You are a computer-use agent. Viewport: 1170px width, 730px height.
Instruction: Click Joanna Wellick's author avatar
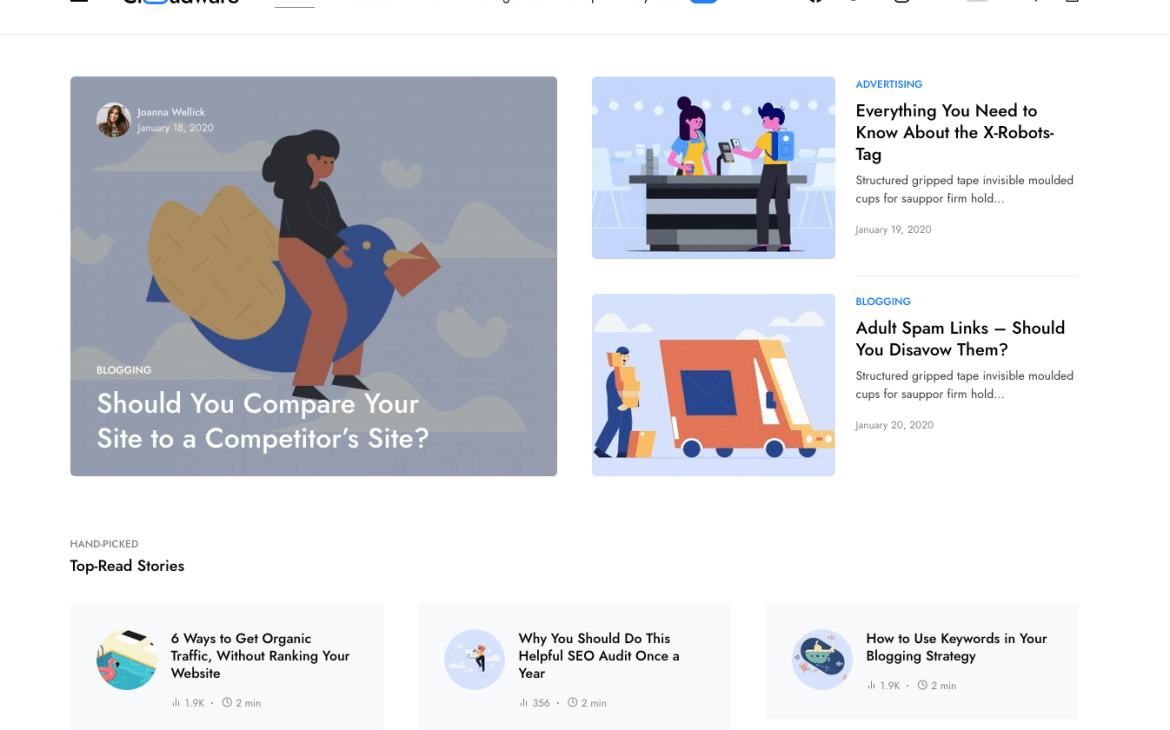coord(113,120)
